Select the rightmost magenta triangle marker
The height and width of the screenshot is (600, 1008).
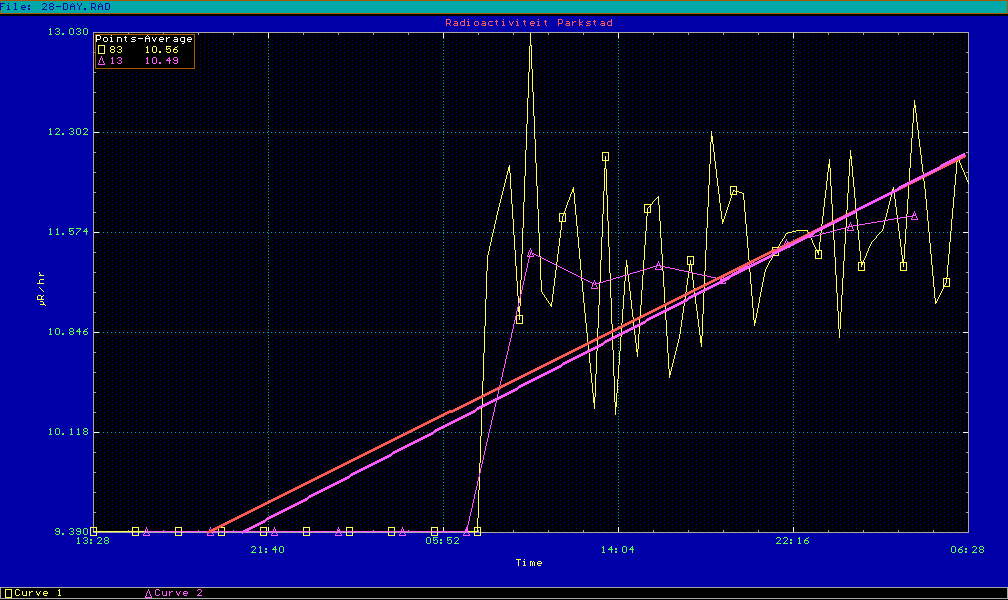(914, 215)
